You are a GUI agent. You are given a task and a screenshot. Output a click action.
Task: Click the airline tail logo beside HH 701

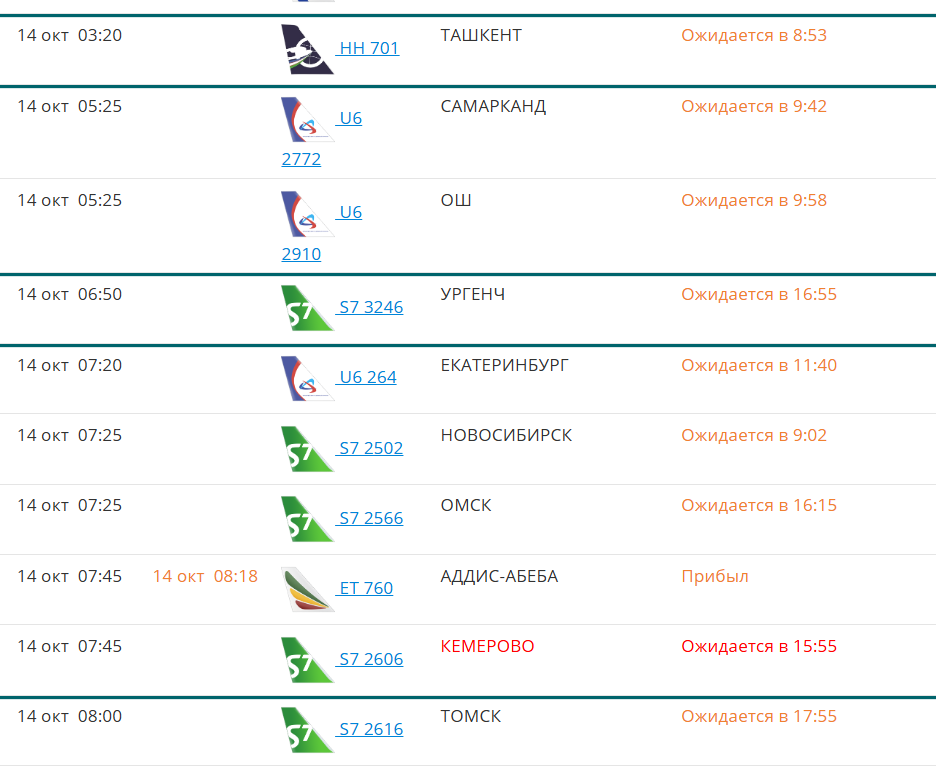tap(307, 49)
